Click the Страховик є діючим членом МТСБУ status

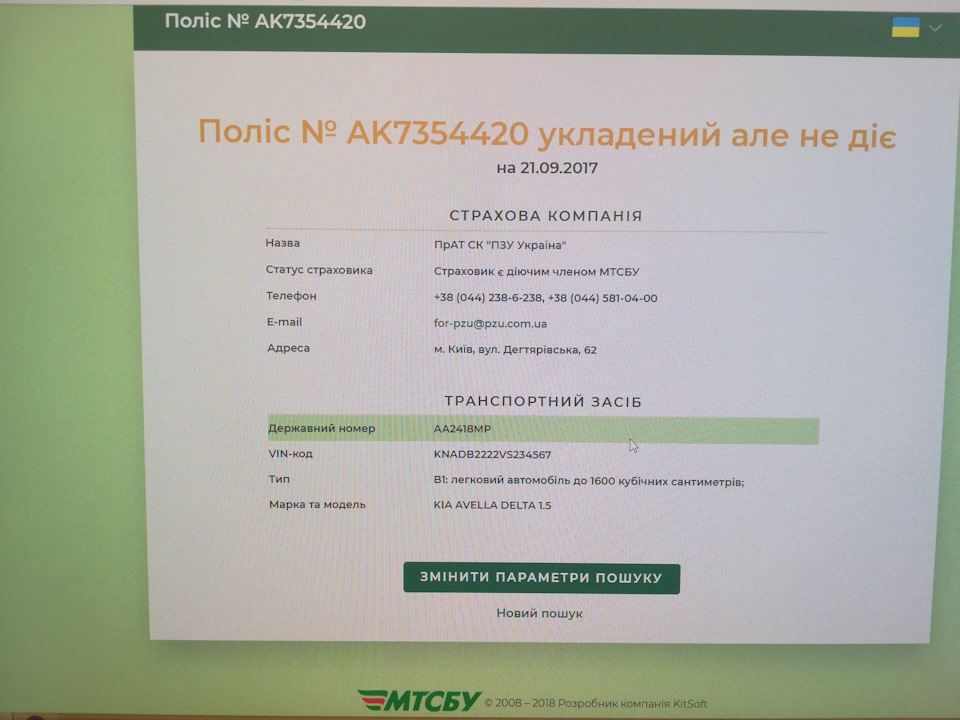point(536,271)
